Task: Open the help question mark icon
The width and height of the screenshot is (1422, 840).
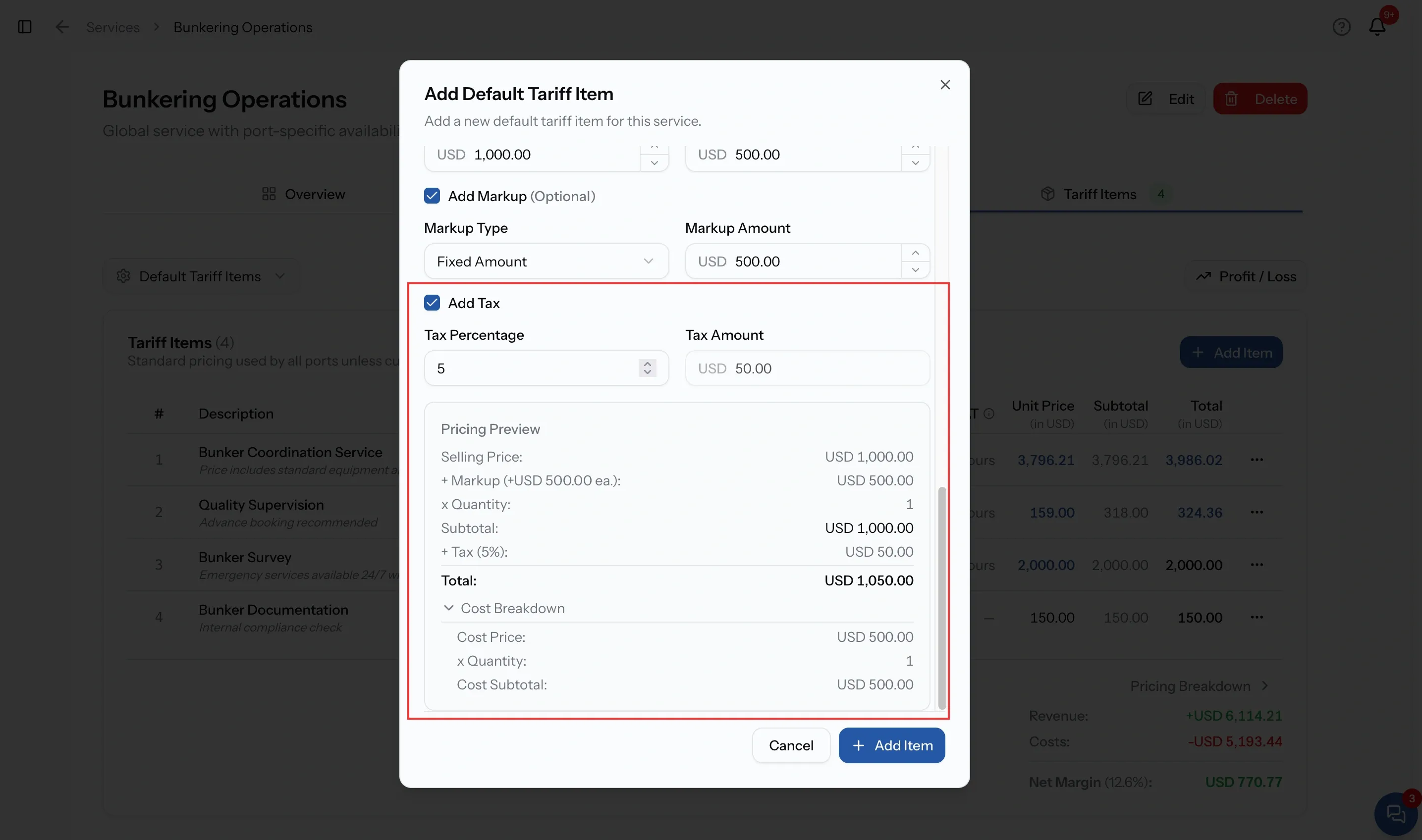Action: point(1341,27)
